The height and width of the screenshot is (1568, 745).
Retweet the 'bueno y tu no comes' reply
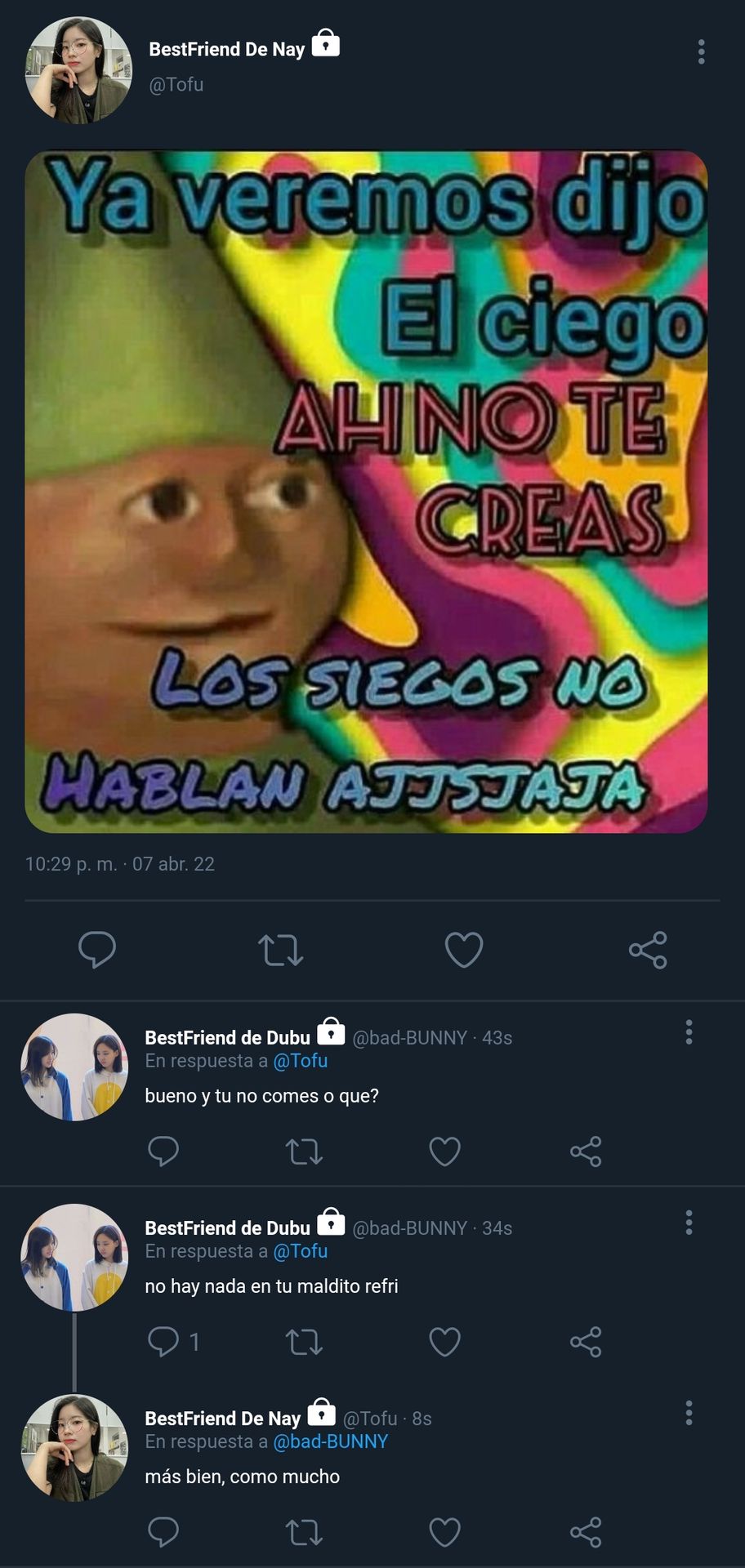304,1151
